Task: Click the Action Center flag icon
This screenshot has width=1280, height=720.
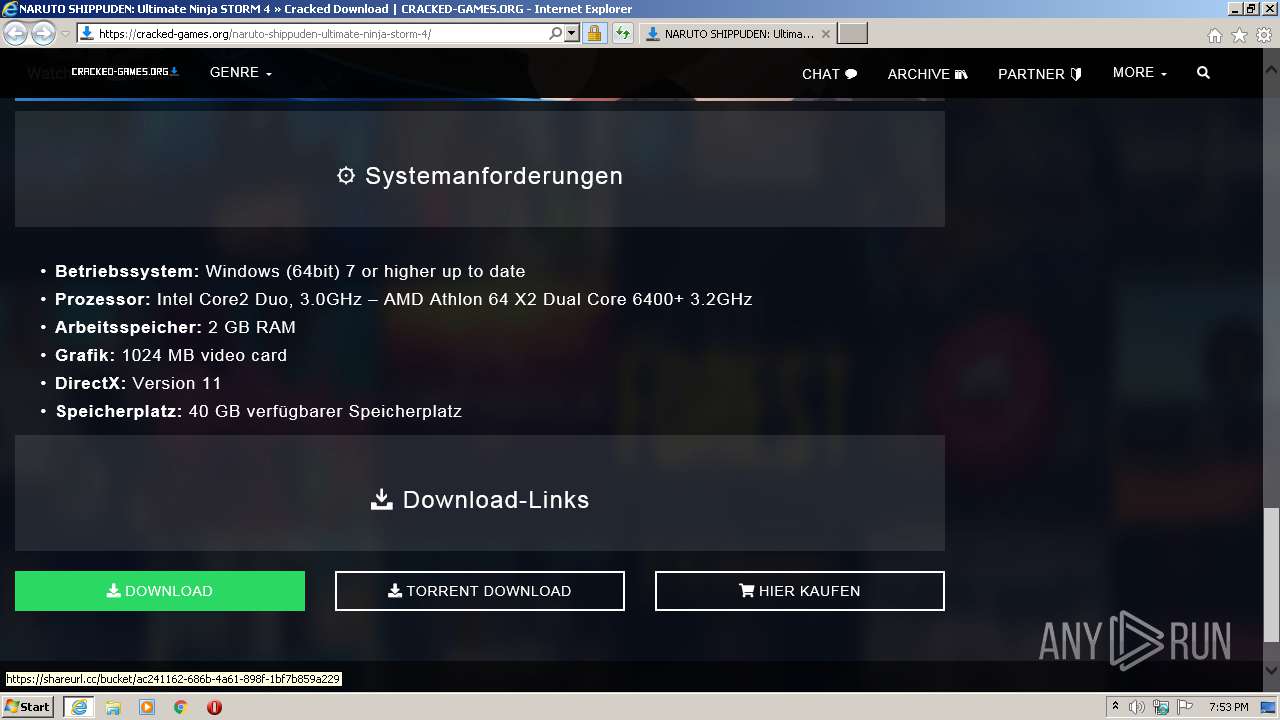Action: [1185, 707]
